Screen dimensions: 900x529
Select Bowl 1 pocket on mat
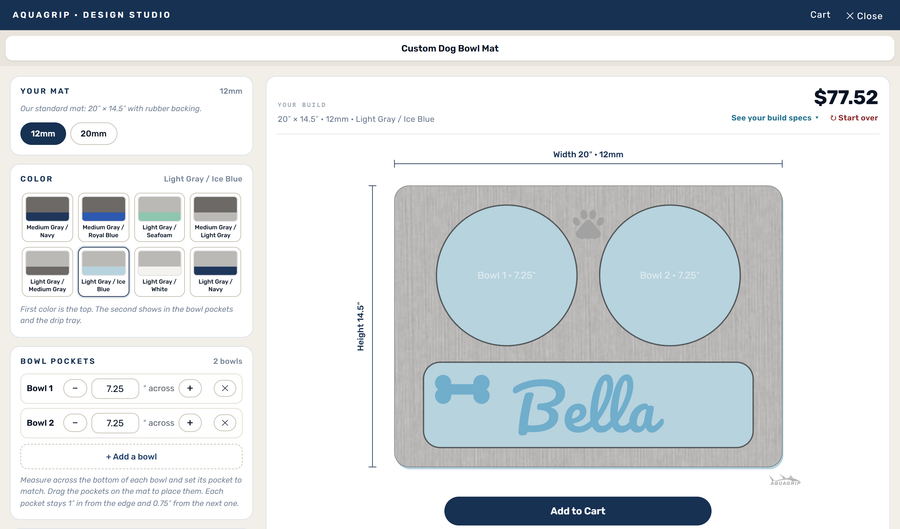[506, 275]
